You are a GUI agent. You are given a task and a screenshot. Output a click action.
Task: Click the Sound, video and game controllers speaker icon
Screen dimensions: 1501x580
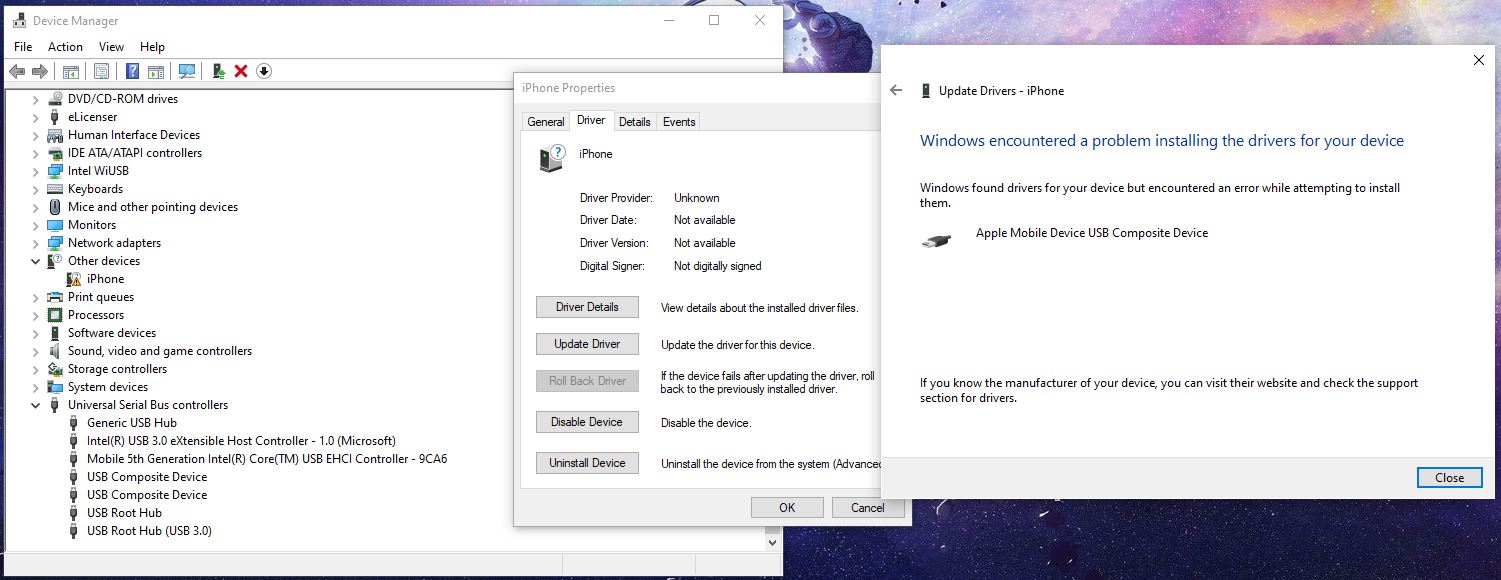(x=56, y=351)
